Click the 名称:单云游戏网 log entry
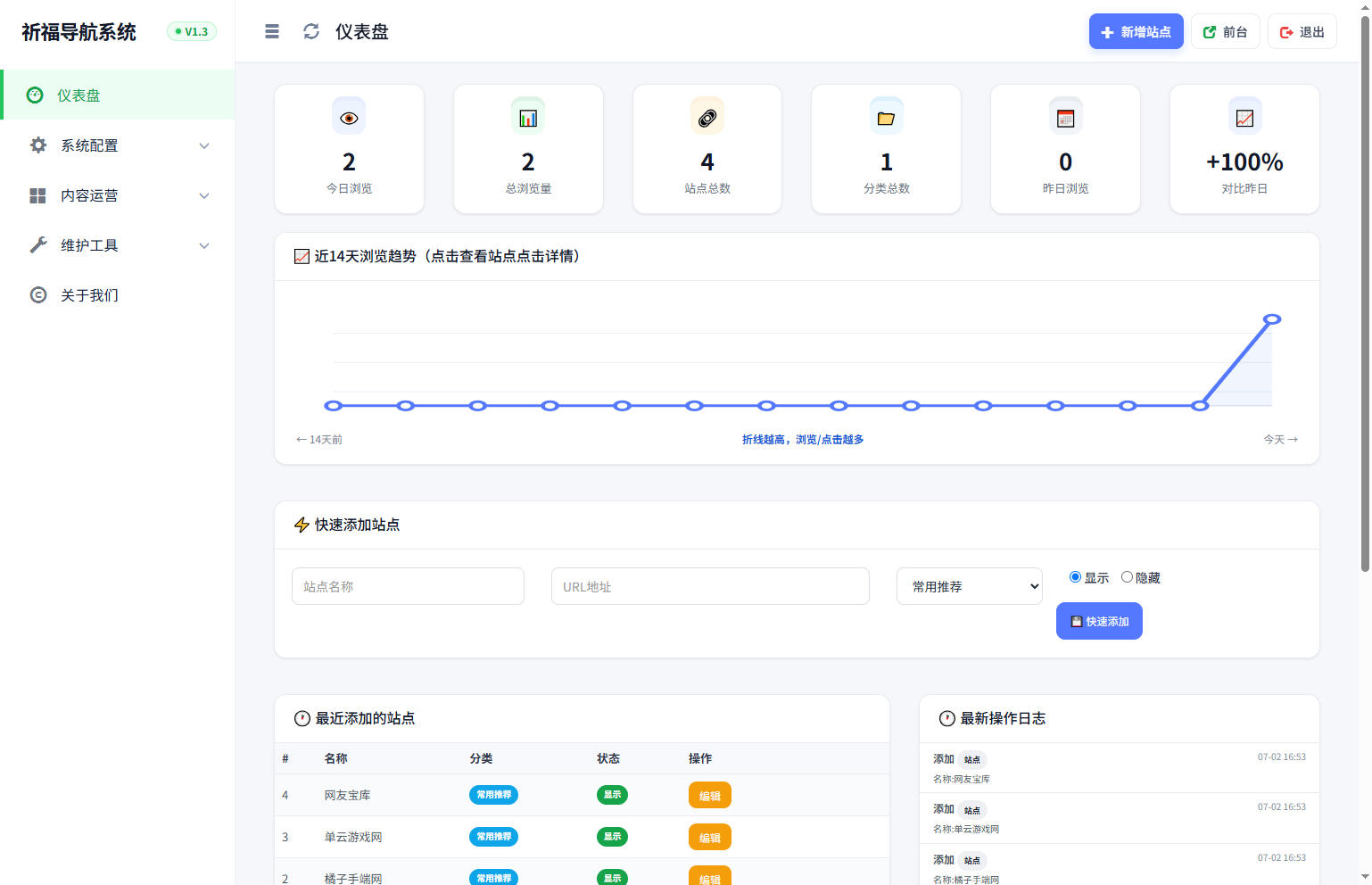Screen dimensions: 1372x885 [x=966, y=829]
